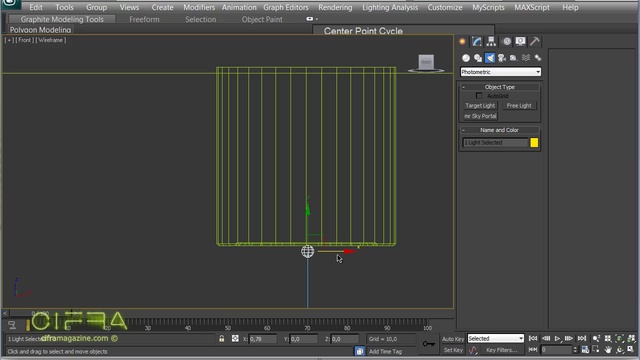Toggle Key Mode button

pyautogui.click(x=533, y=350)
